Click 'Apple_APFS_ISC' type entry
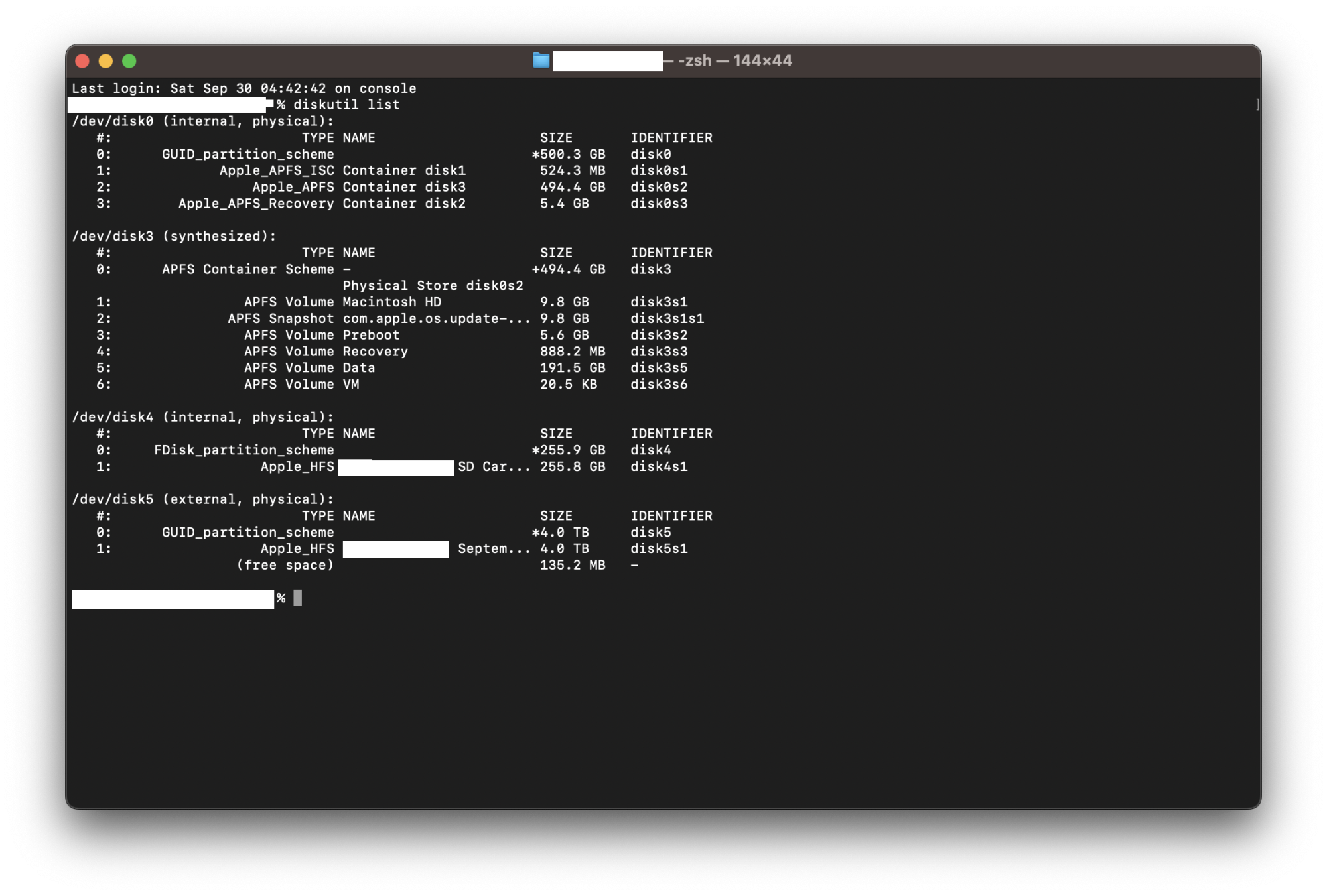1327x896 pixels. [x=277, y=170]
